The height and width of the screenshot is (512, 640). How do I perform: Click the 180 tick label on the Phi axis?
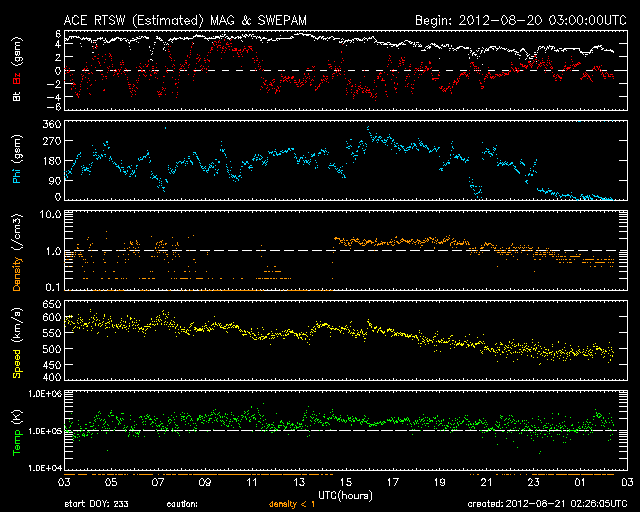[51, 161]
